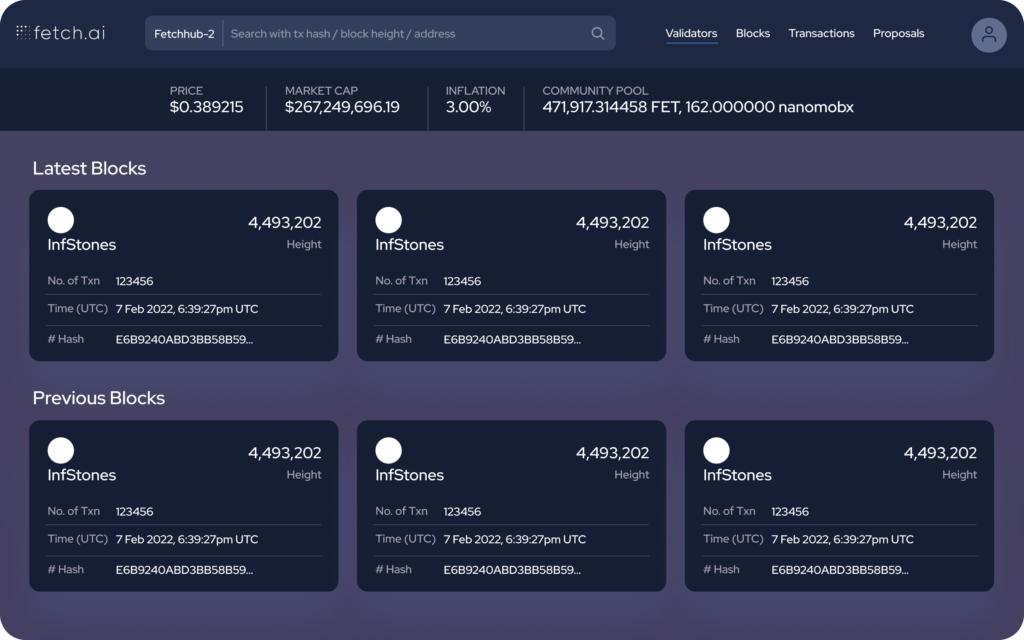Open the Proposals tab
1024x640 pixels.
pyautogui.click(x=898, y=33)
